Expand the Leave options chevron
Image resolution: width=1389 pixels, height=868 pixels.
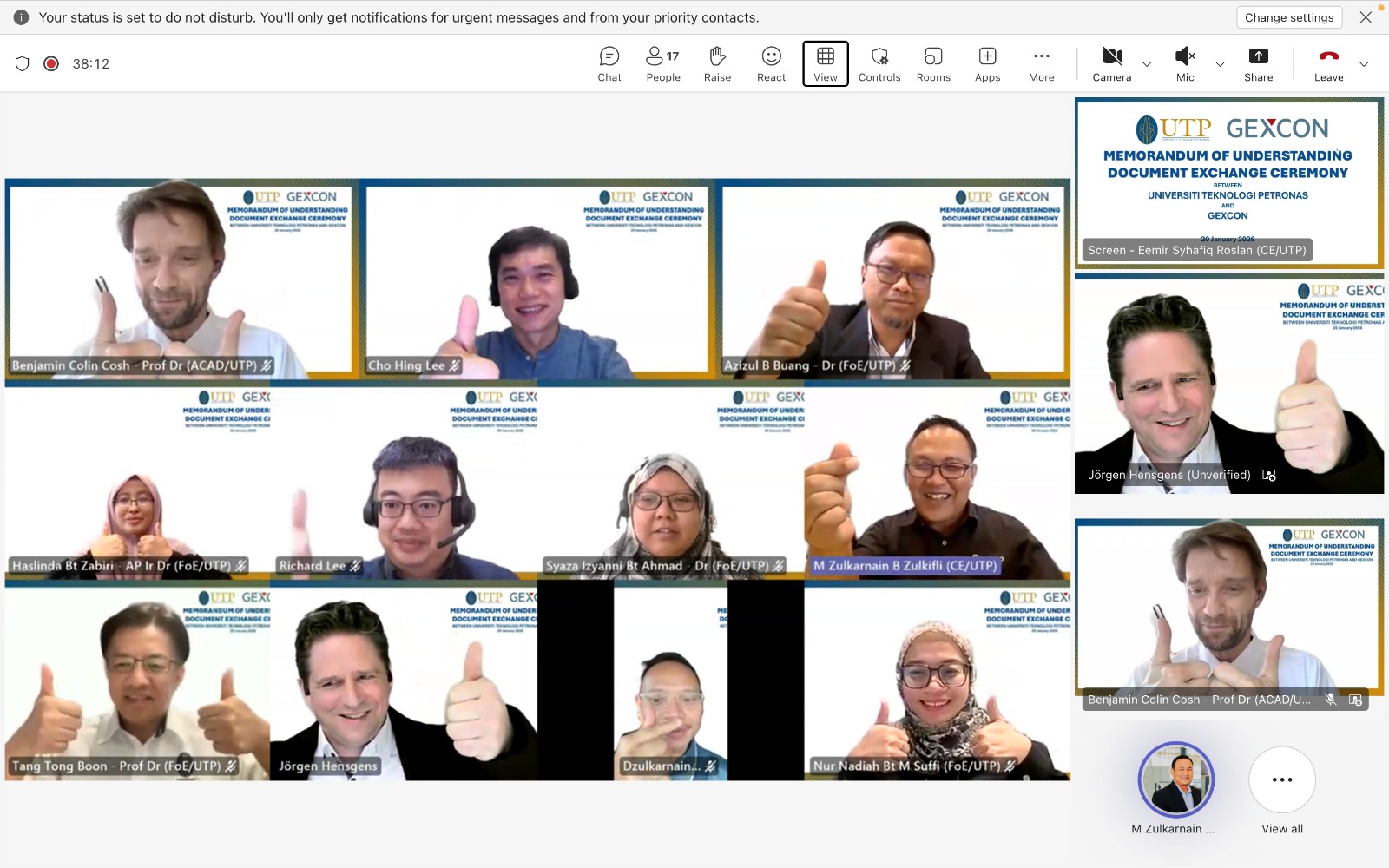coord(1364,64)
